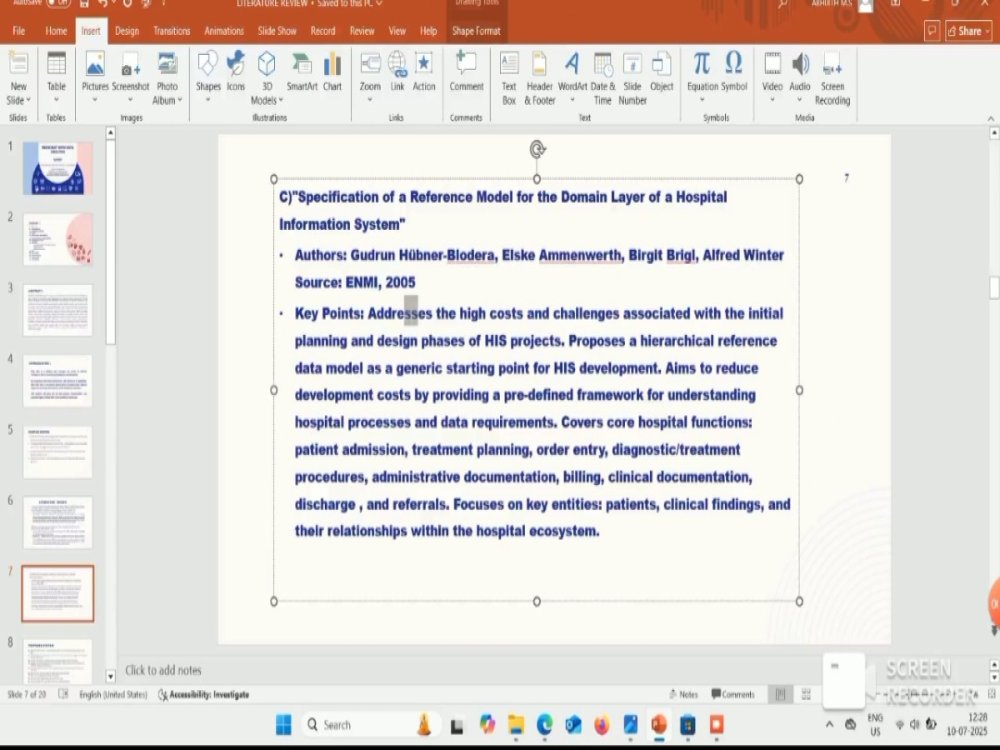Insert an Object
Screen dimensions: 1000x750
pyautogui.click(x=661, y=71)
